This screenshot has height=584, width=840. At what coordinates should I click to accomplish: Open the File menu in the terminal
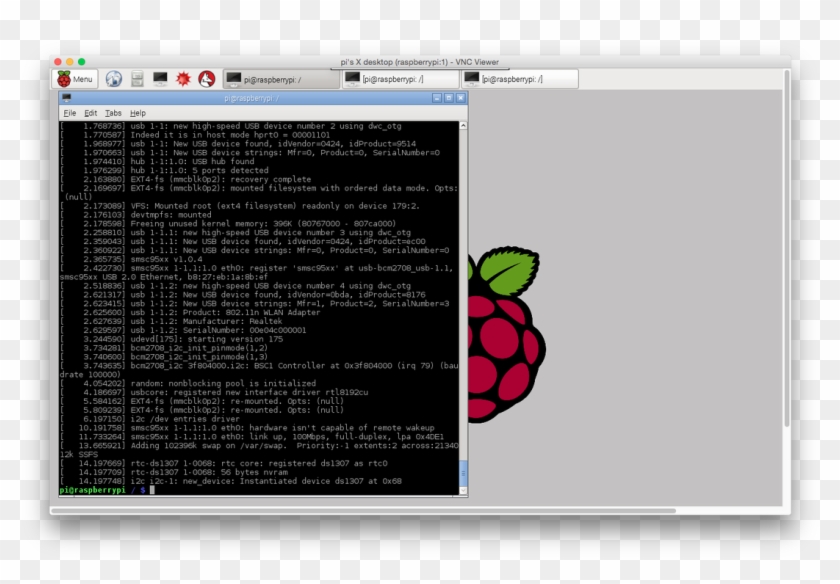[68, 112]
